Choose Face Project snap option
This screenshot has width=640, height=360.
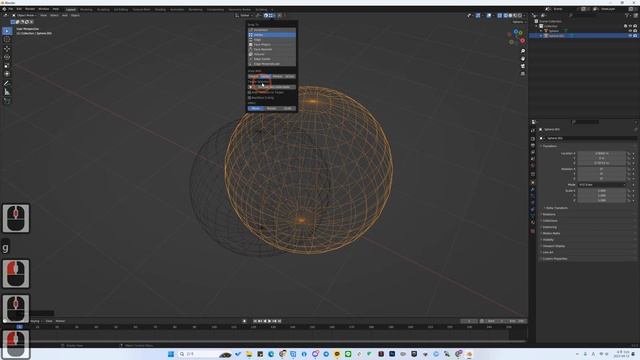[x=271, y=44]
